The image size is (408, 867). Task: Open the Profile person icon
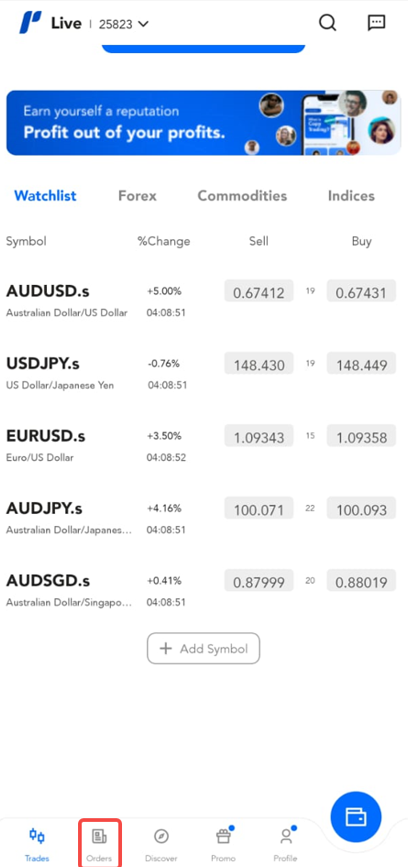(x=286, y=836)
